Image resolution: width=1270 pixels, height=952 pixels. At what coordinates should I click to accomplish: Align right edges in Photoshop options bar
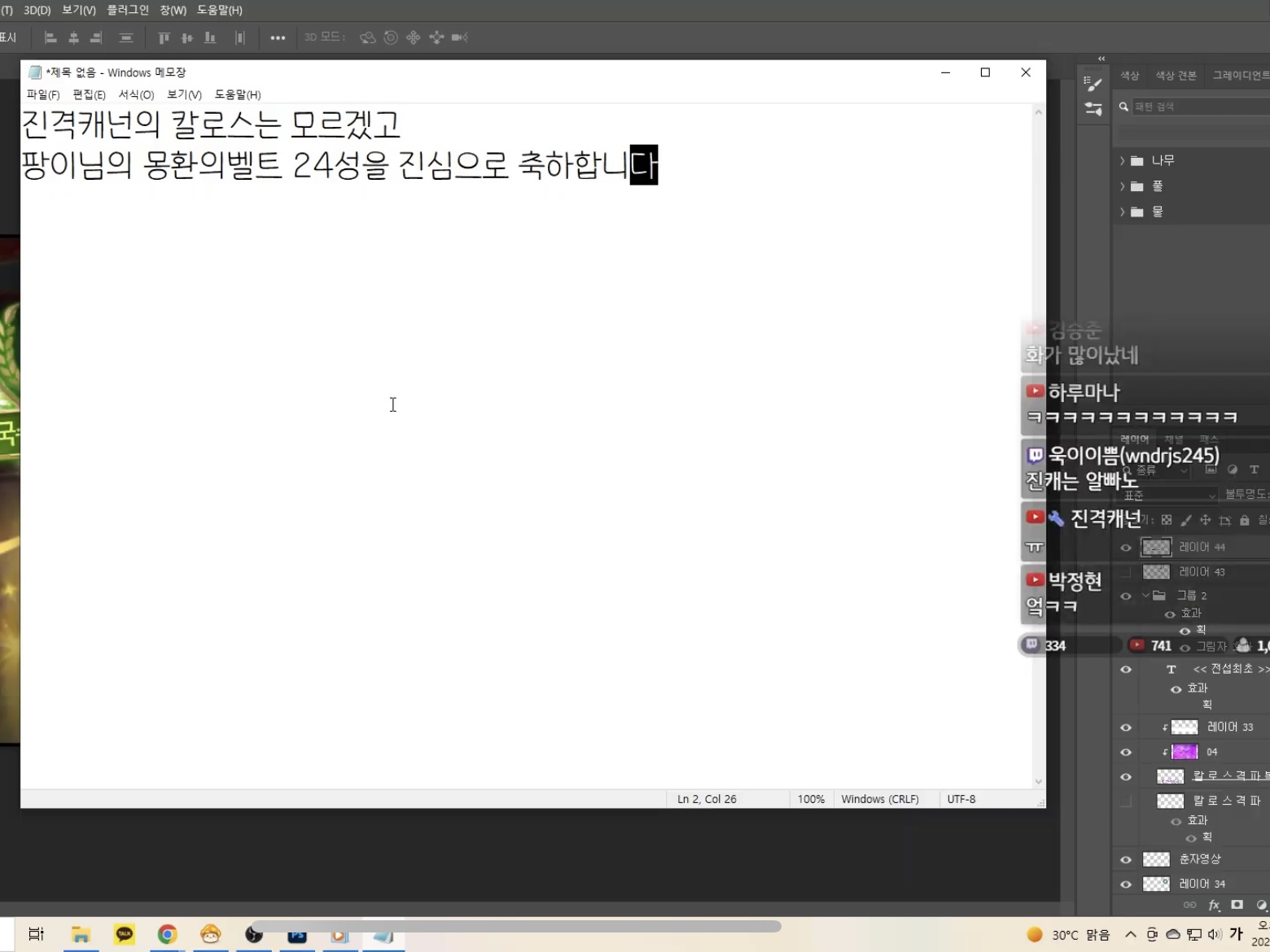click(96, 37)
